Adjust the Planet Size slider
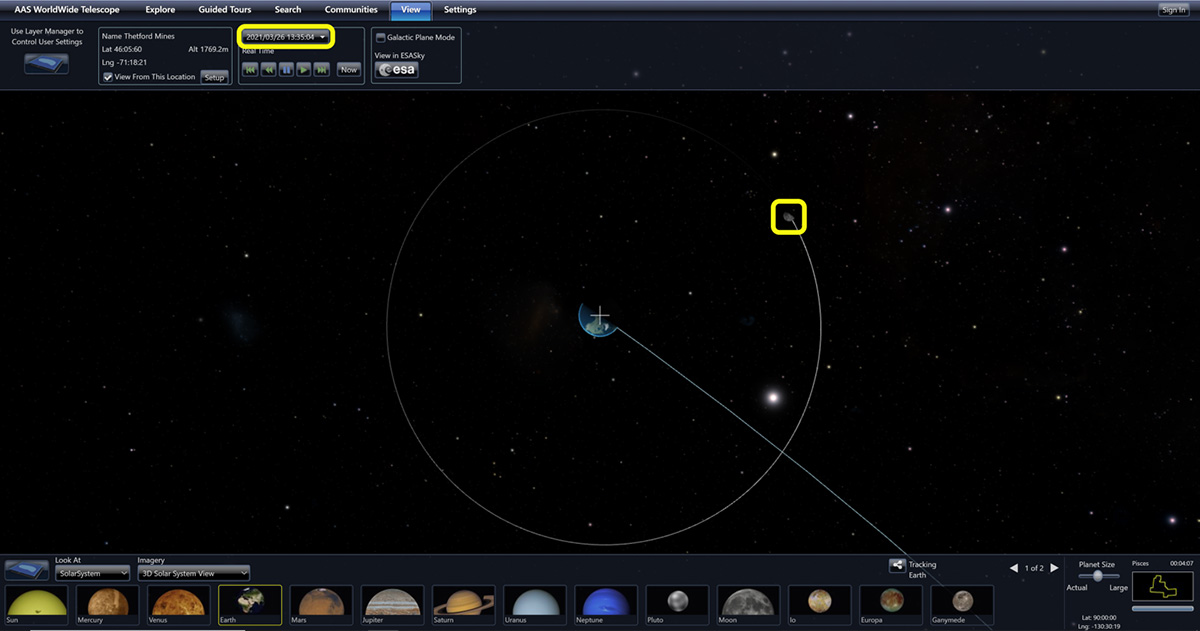 [1099, 576]
